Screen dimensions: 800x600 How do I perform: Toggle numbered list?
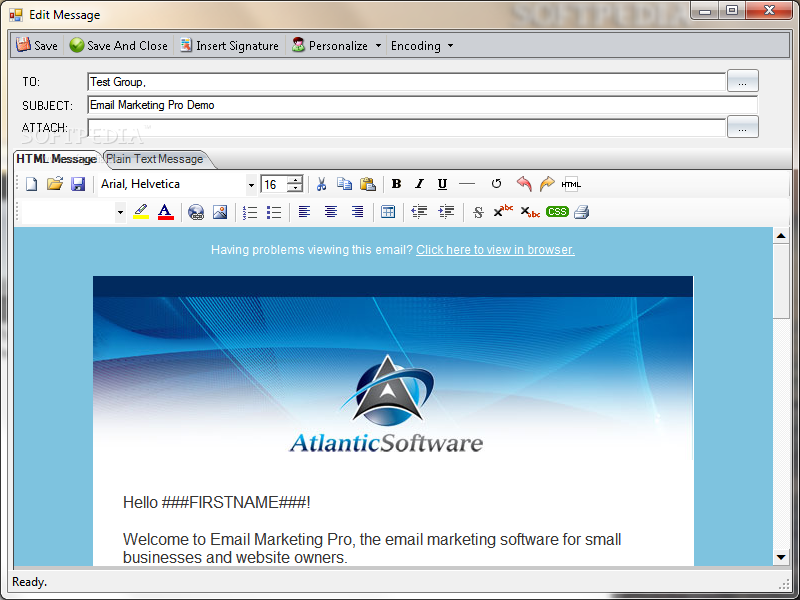click(x=250, y=212)
